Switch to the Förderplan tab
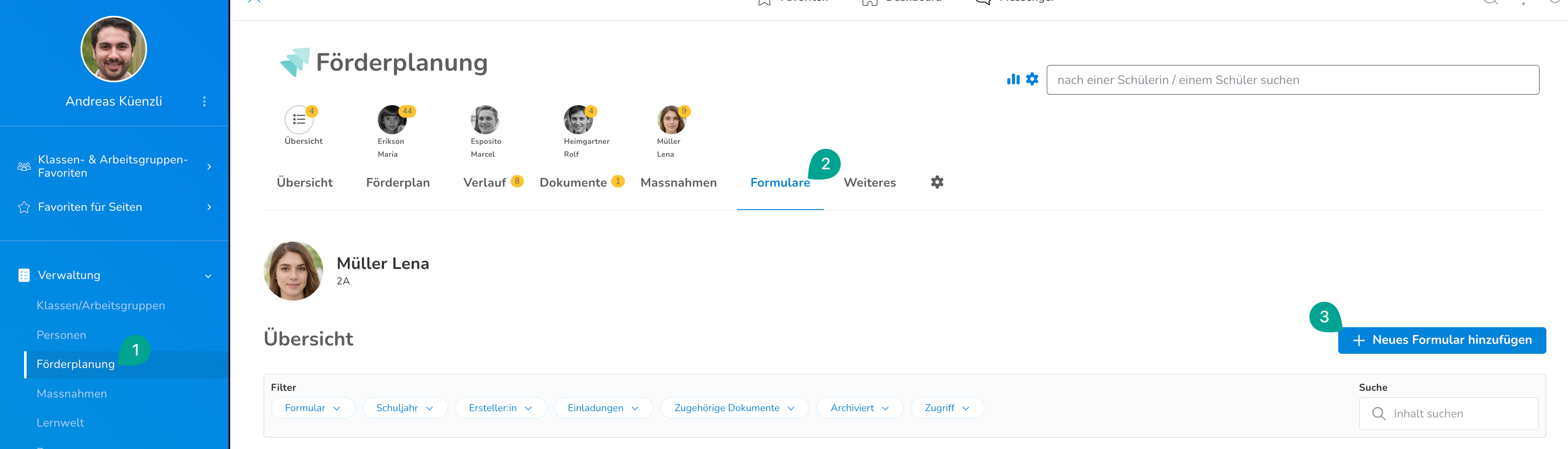The width and height of the screenshot is (1568, 449). point(398,183)
